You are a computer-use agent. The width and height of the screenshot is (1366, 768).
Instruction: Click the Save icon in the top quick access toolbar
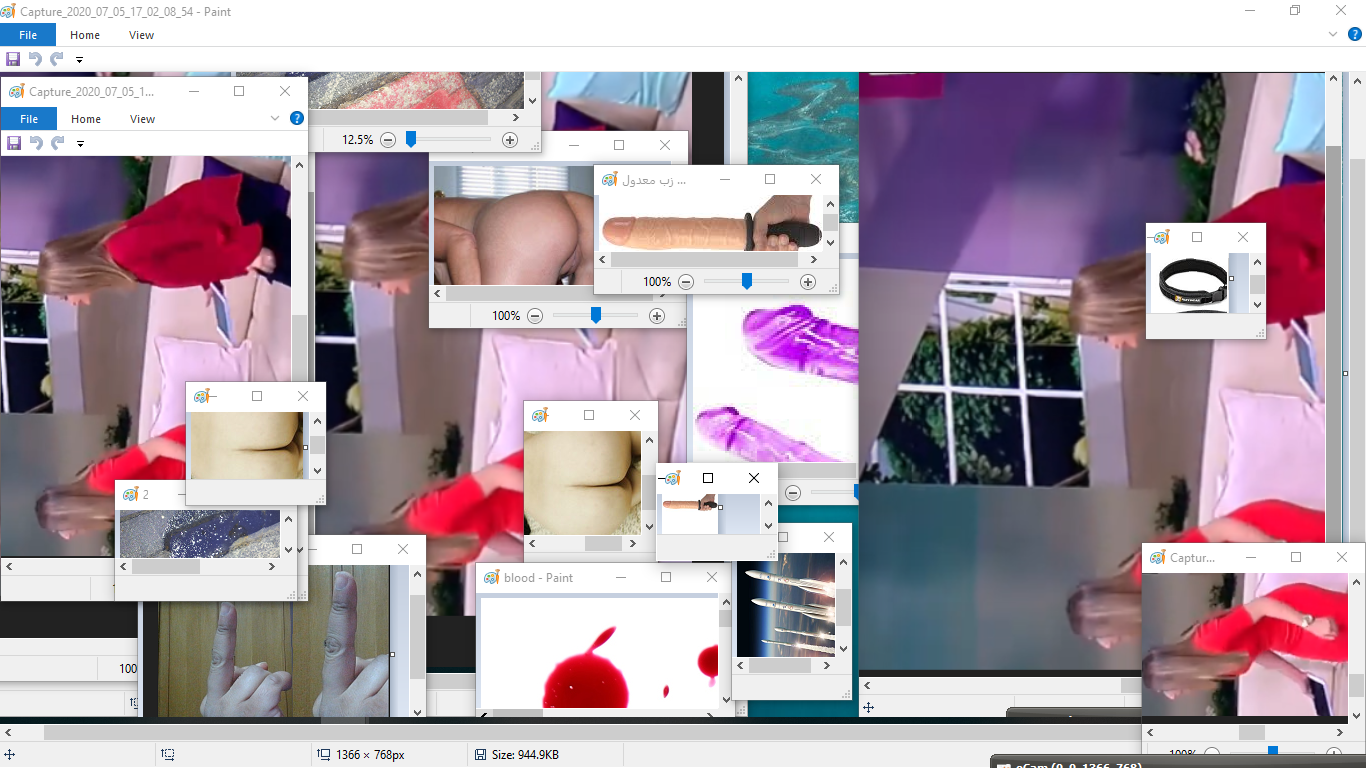13,59
